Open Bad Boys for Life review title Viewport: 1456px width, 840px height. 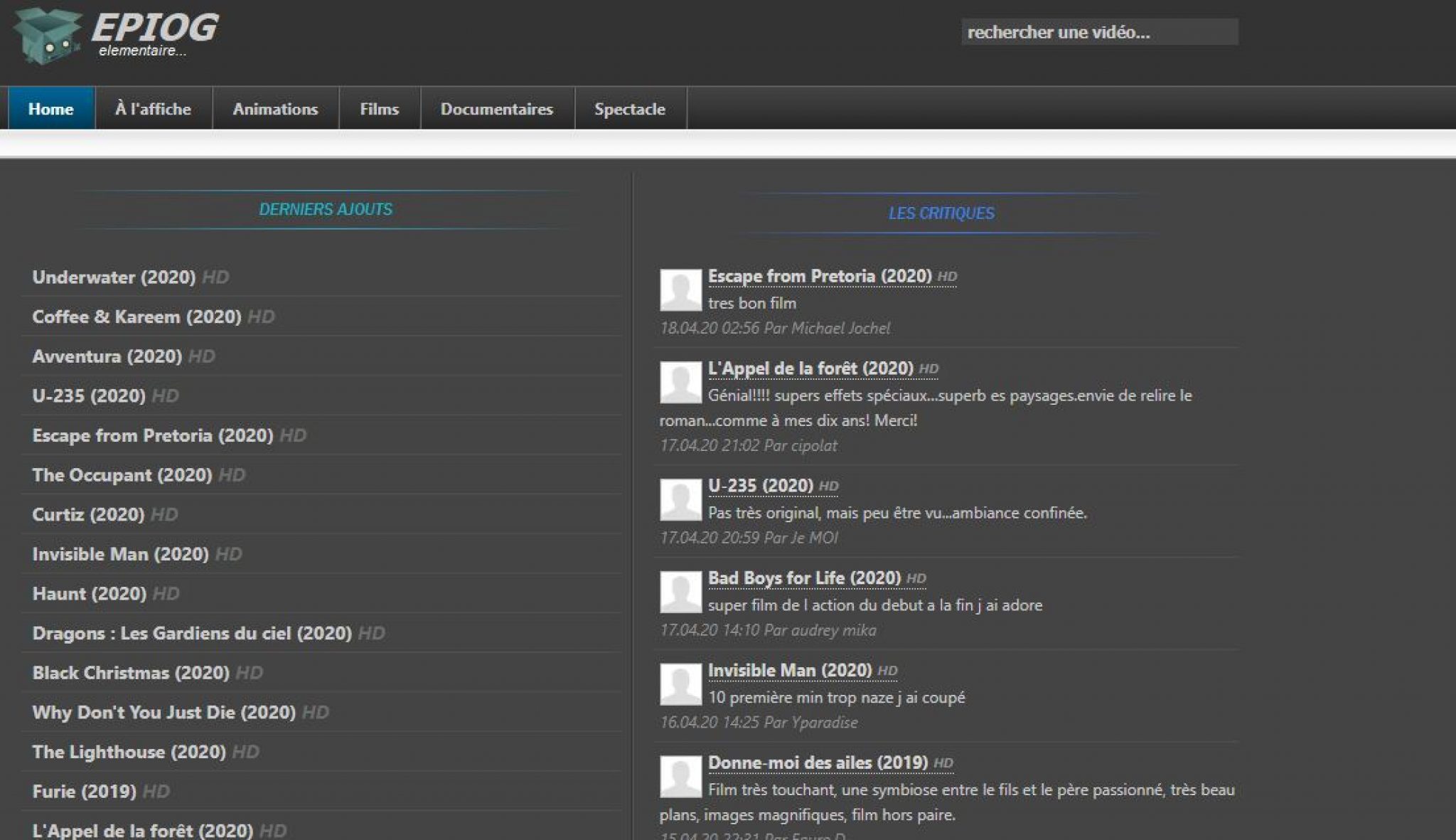pos(804,578)
